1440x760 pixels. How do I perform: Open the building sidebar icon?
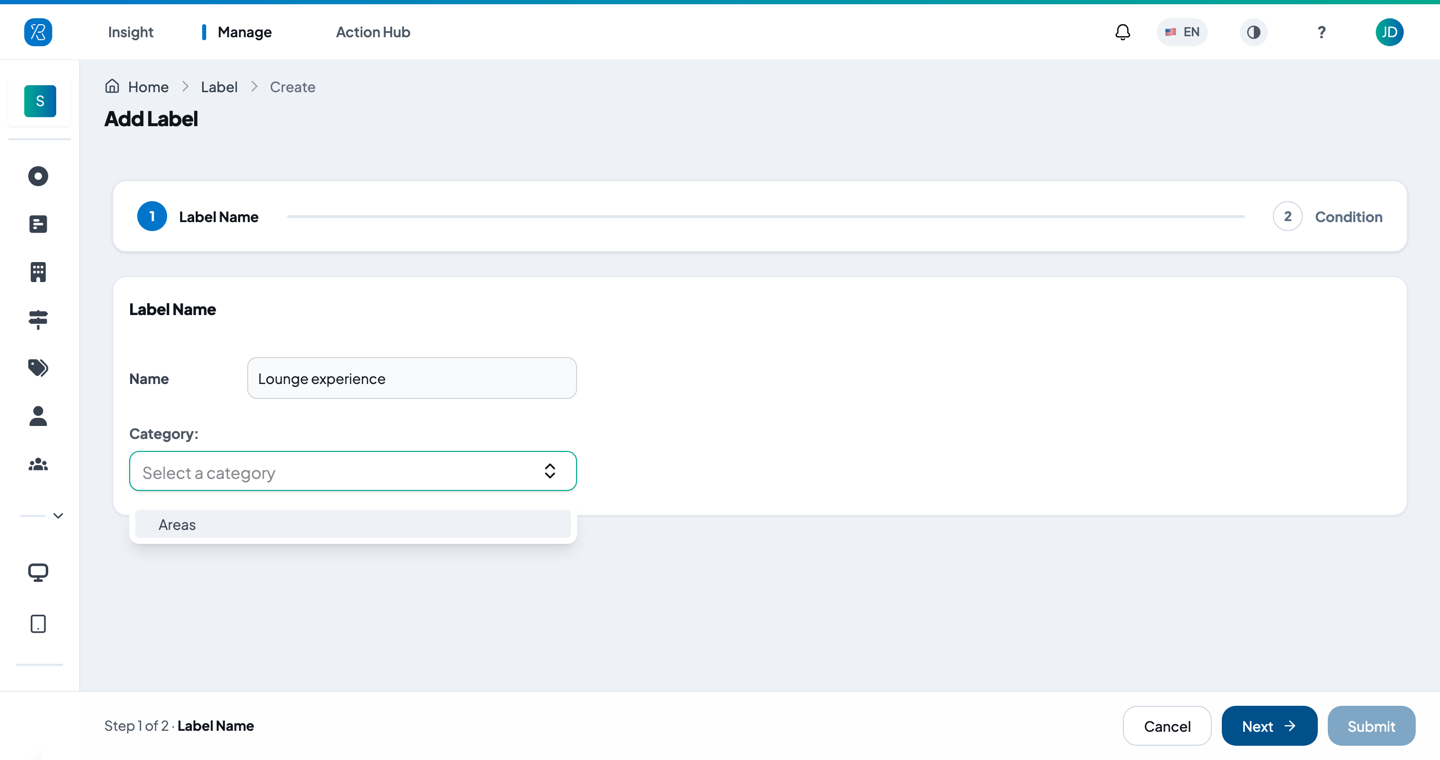tap(38, 272)
